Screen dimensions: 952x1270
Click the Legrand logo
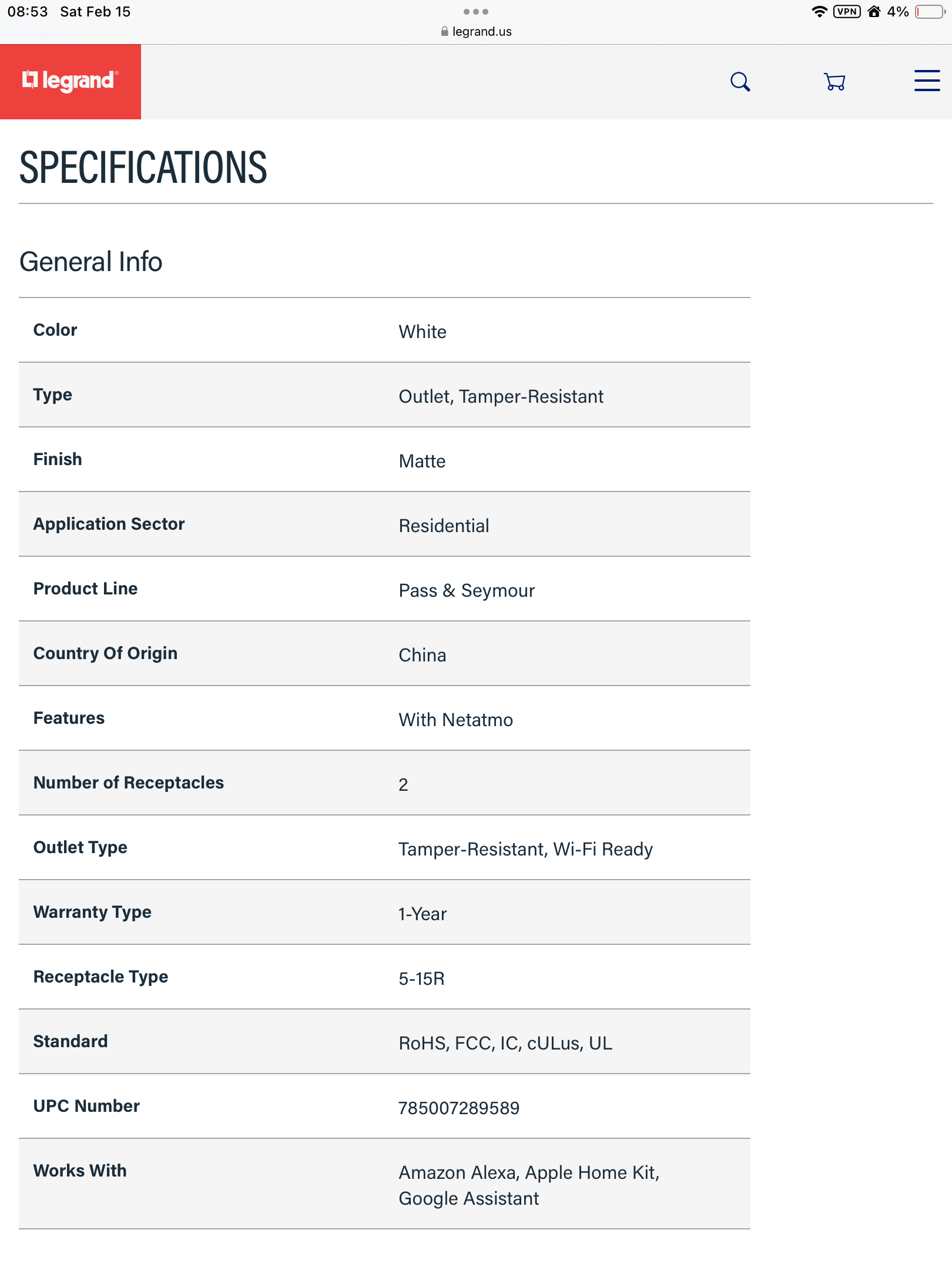(x=71, y=81)
